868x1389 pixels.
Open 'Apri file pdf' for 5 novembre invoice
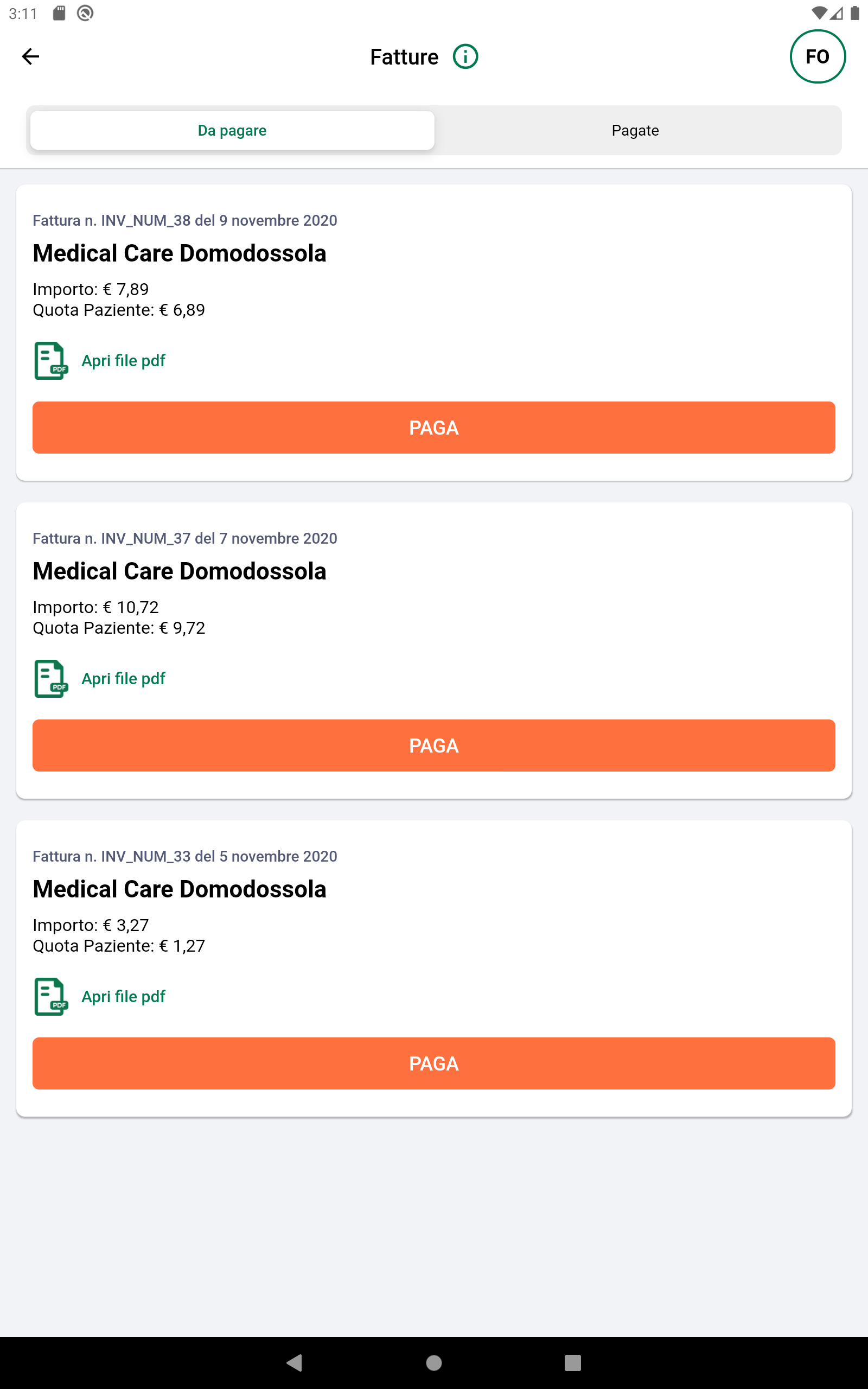[x=124, y=996]
